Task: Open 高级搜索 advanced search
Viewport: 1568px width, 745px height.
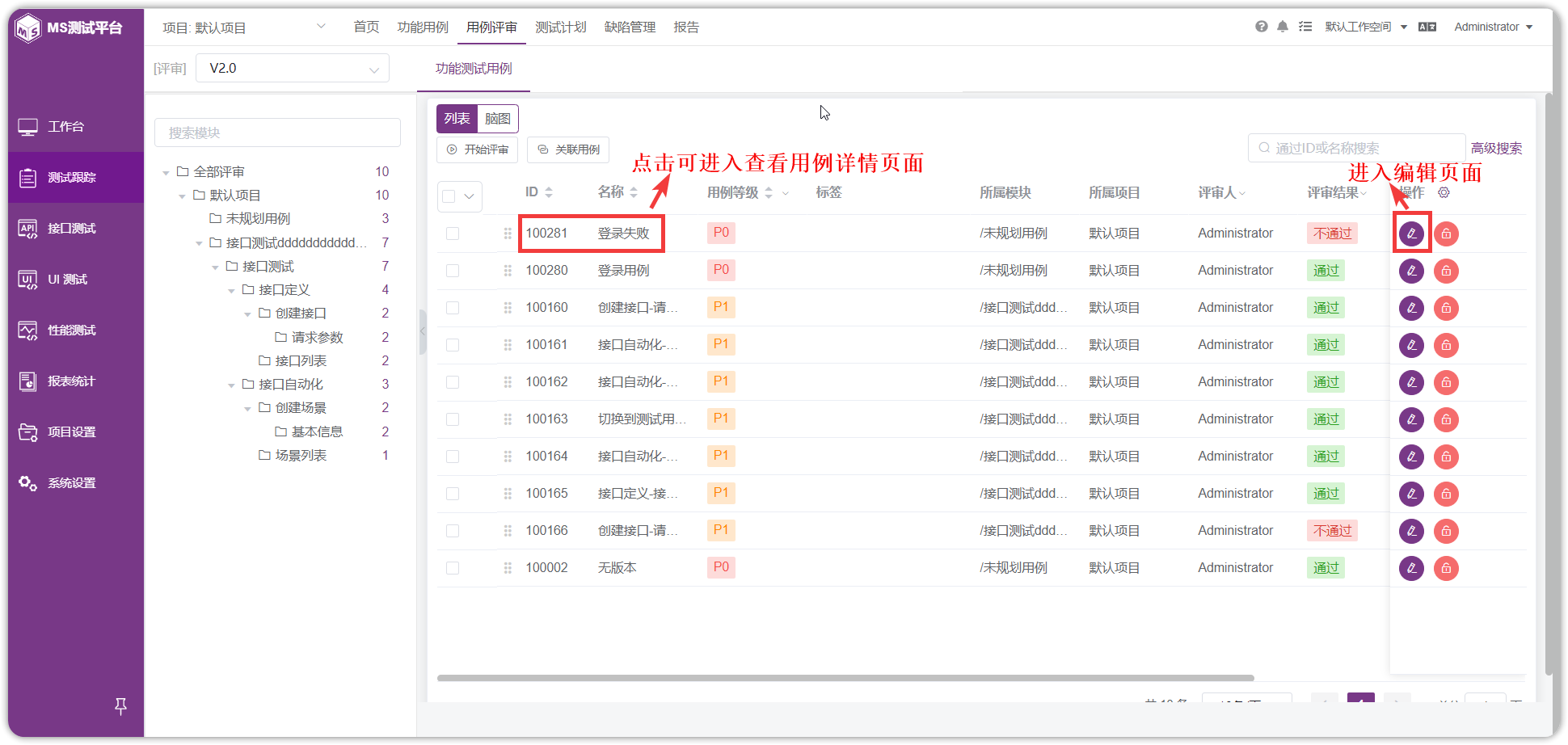Action: [x=1496, y=149]
